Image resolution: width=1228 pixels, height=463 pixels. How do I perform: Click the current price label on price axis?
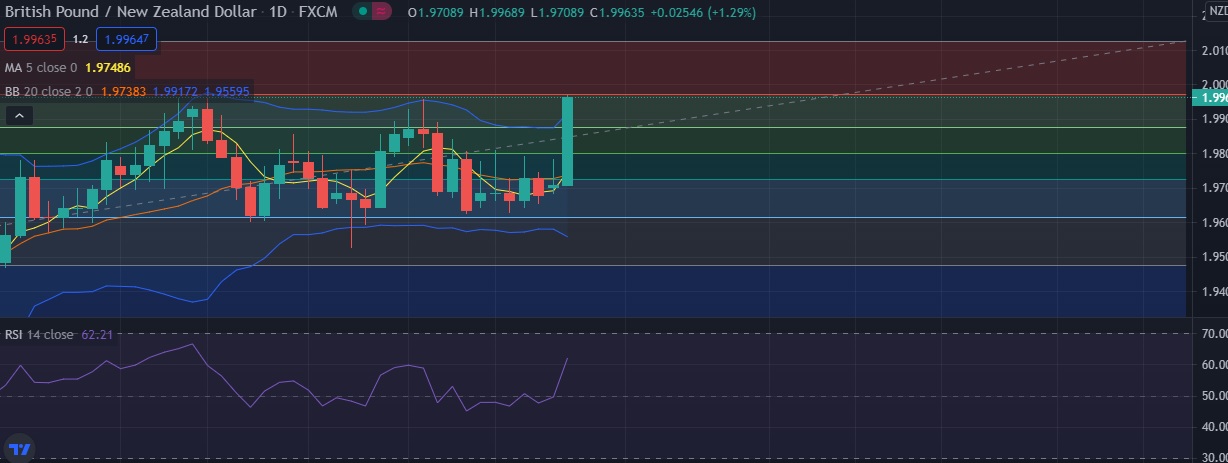click(1209, 97)
